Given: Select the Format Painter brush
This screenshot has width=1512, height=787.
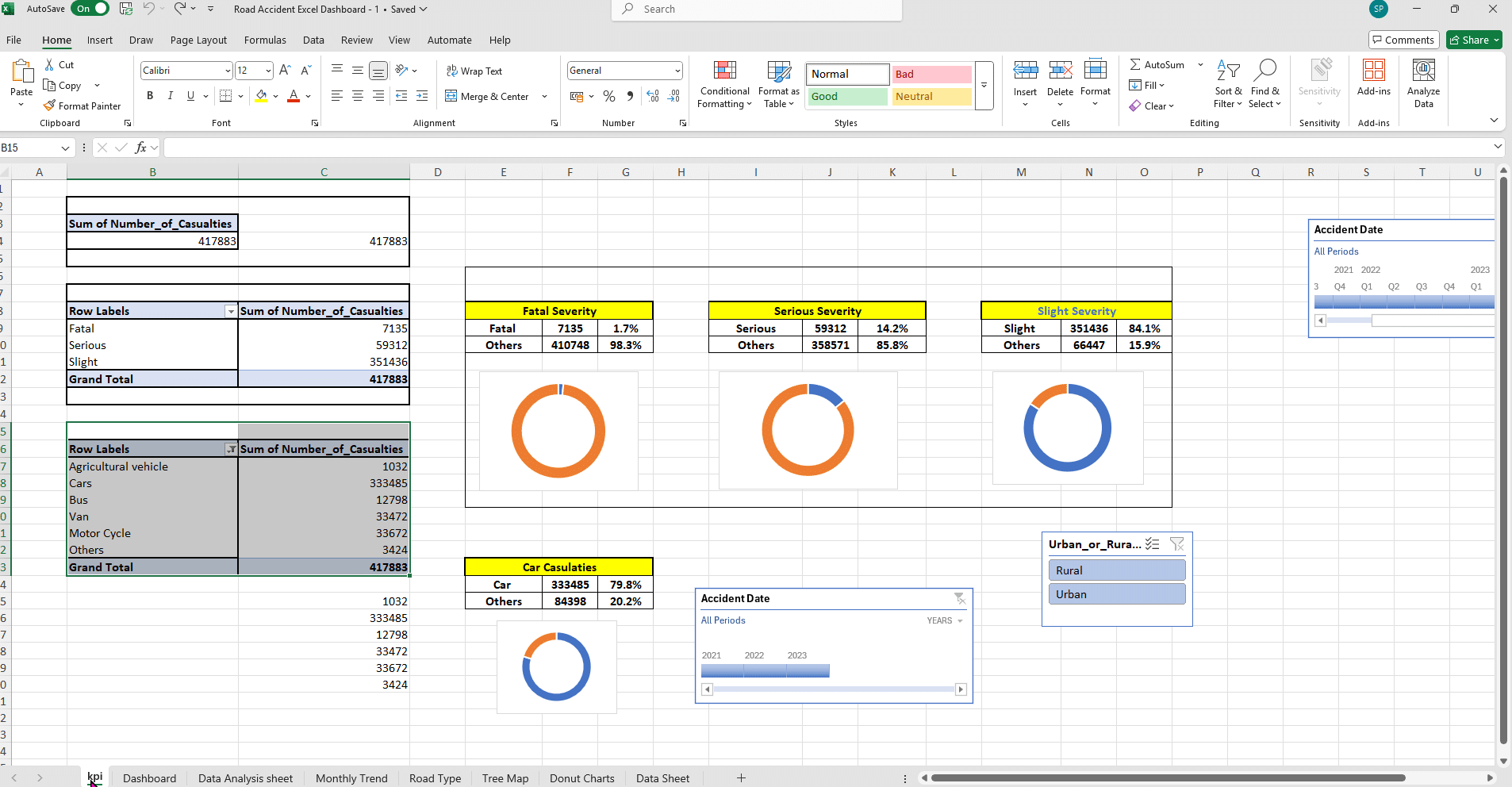Looking at the screenshot, I should 50,106.
